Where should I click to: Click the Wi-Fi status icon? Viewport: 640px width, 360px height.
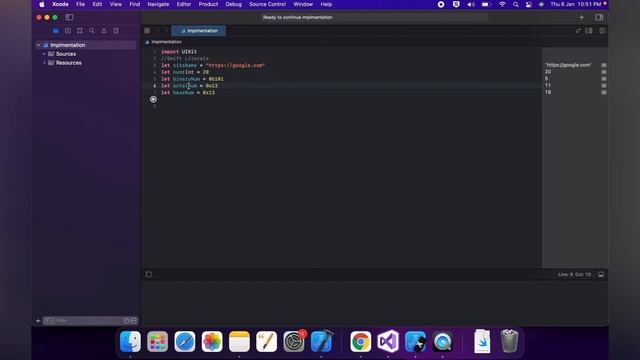(502, 4)
